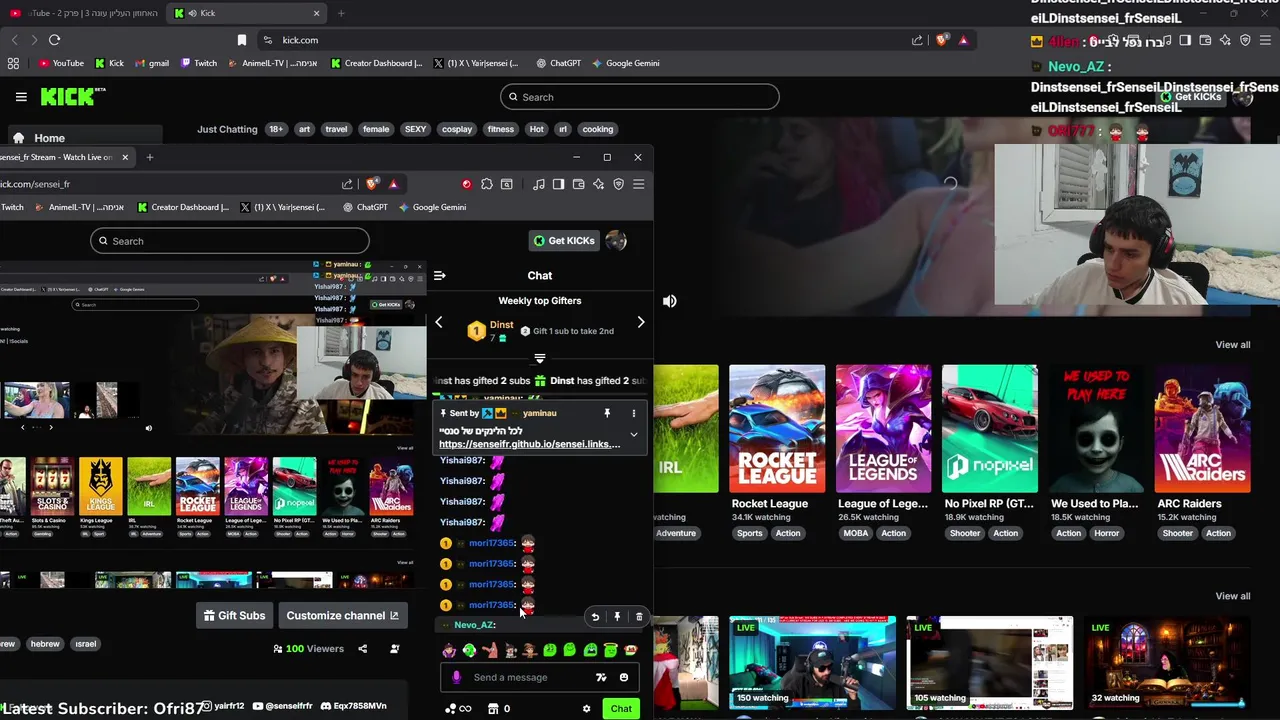Pin the hovered chat message

[x=617, y=617]
